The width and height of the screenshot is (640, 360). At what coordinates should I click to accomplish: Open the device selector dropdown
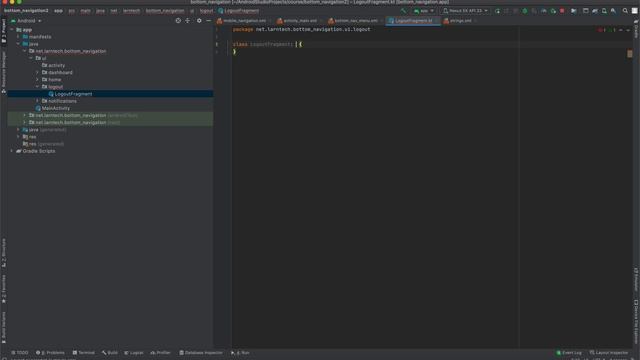[465, 11]
